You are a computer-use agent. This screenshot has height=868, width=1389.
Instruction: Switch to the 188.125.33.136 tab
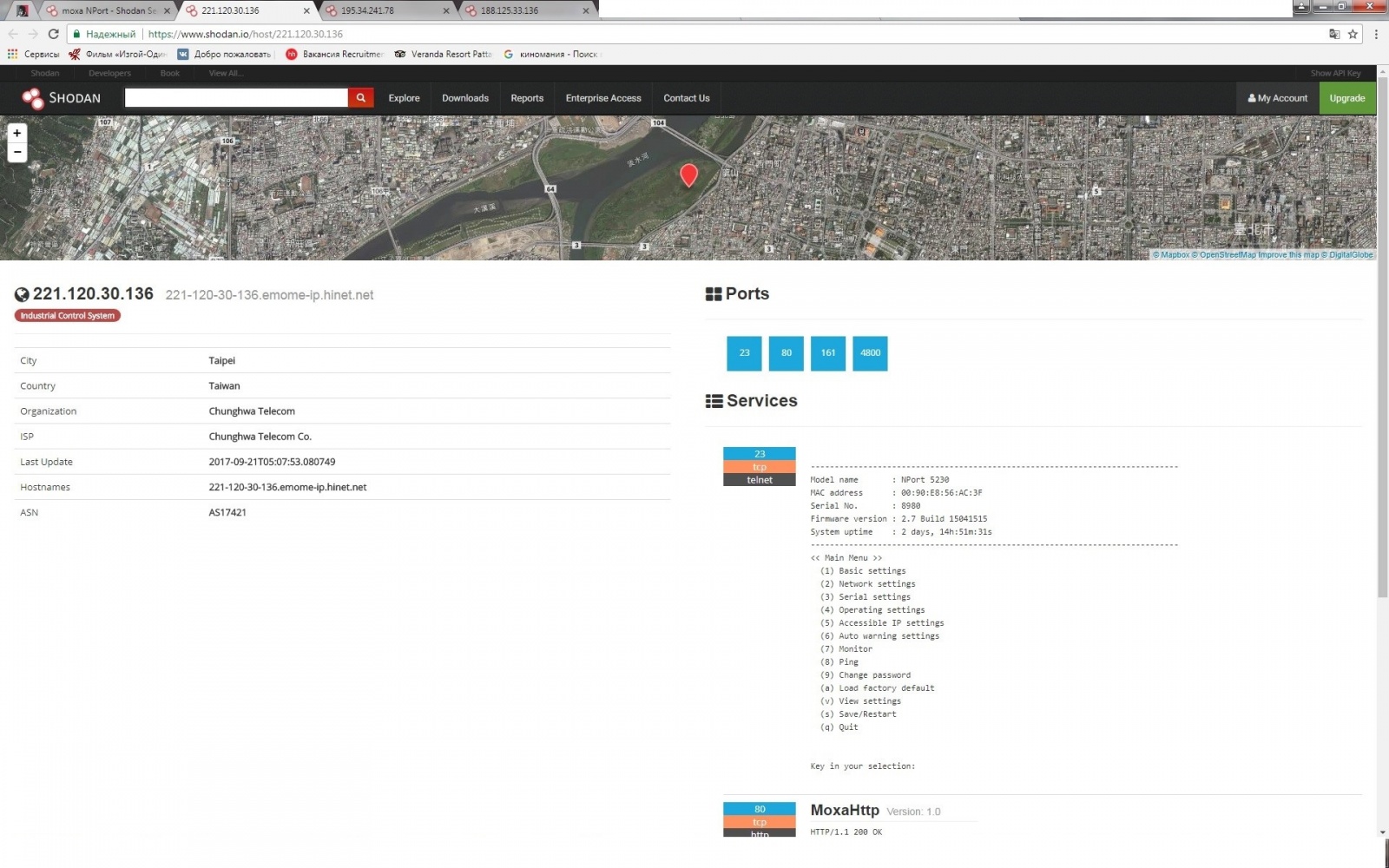(x=526, y=10)
